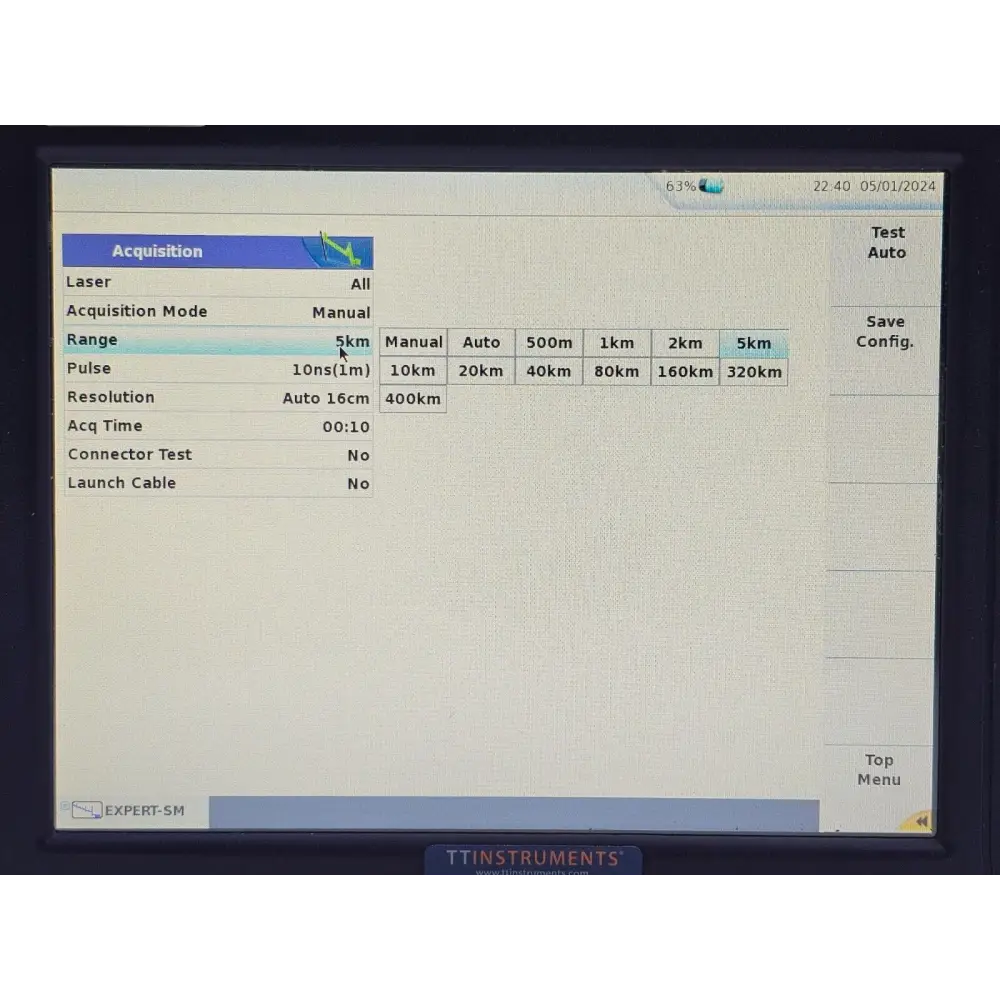The height and width of the screenshot is (1000, 1000).
Task: Open the Acquisition Mode setting row
Action: (x=218, y=311)
